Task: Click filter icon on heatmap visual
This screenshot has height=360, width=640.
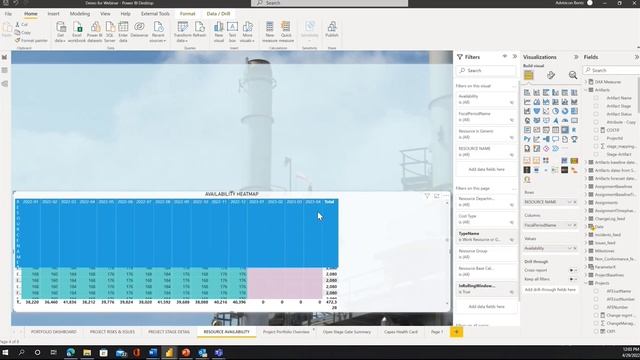Action: click(427, 196)
